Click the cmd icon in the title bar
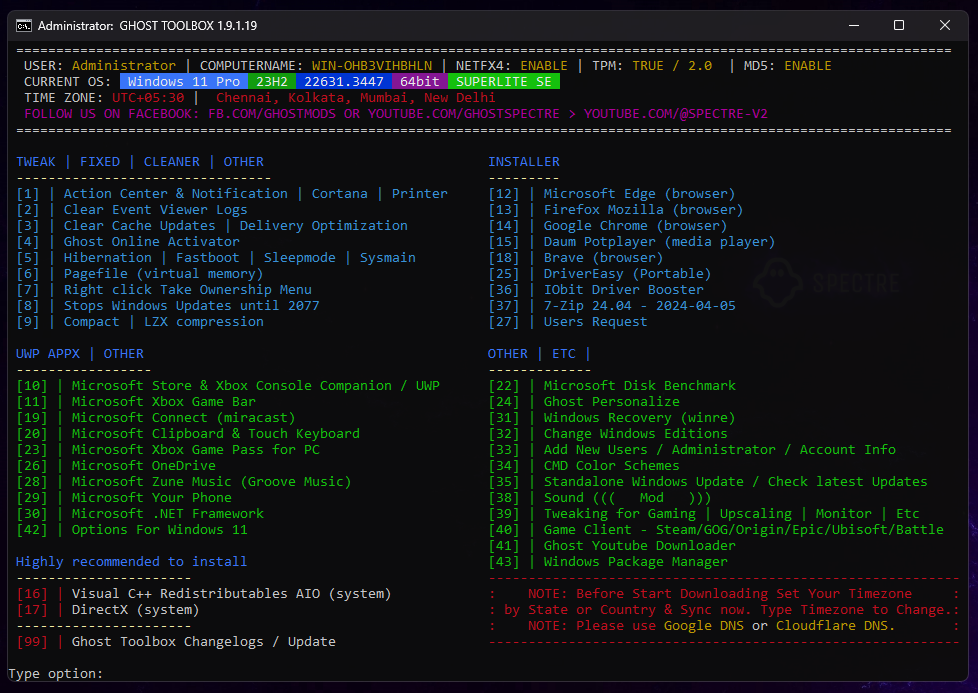This screenshot has height=693, width=978. pyautogui.click(x=24, y=26)
